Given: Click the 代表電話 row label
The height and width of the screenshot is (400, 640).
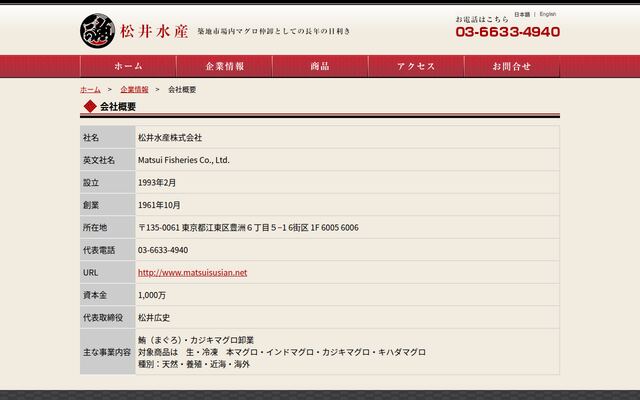Looking at the screenshot, I should 99,250.
